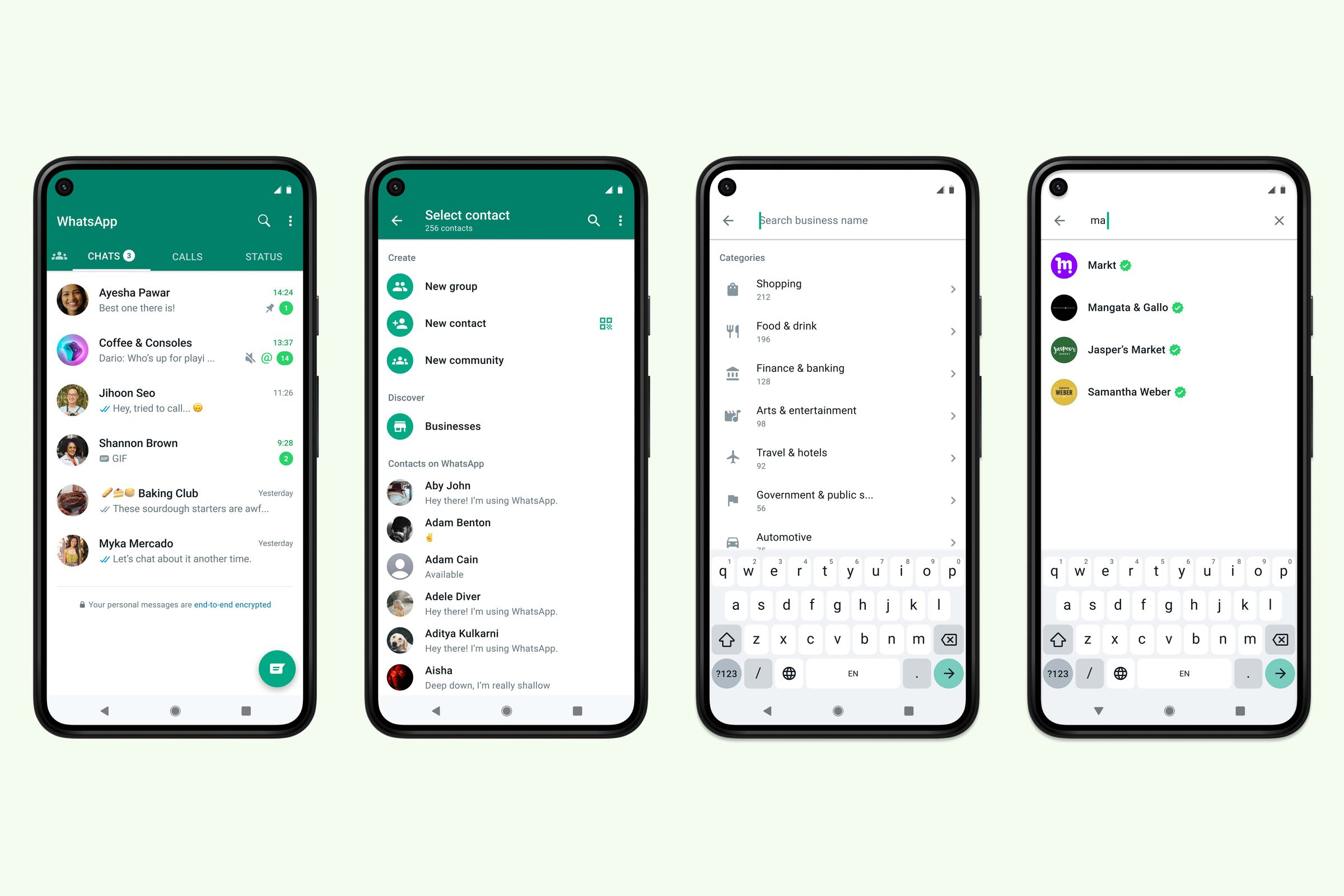Tap the more options three-dot menu icon
1344x896 pixels.
[x=291, y=221]
